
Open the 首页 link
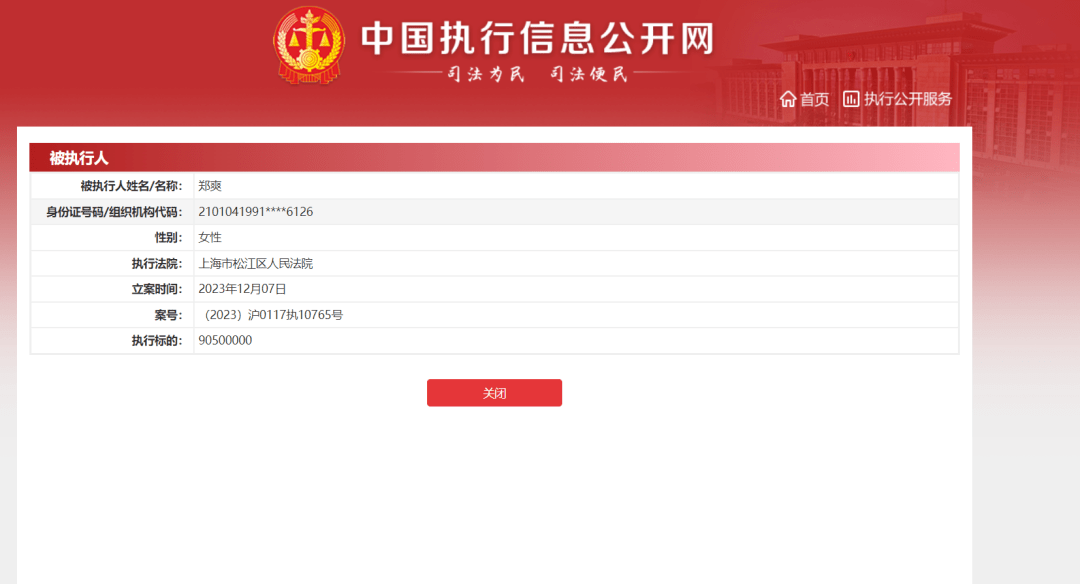click(x=815, y=99)
